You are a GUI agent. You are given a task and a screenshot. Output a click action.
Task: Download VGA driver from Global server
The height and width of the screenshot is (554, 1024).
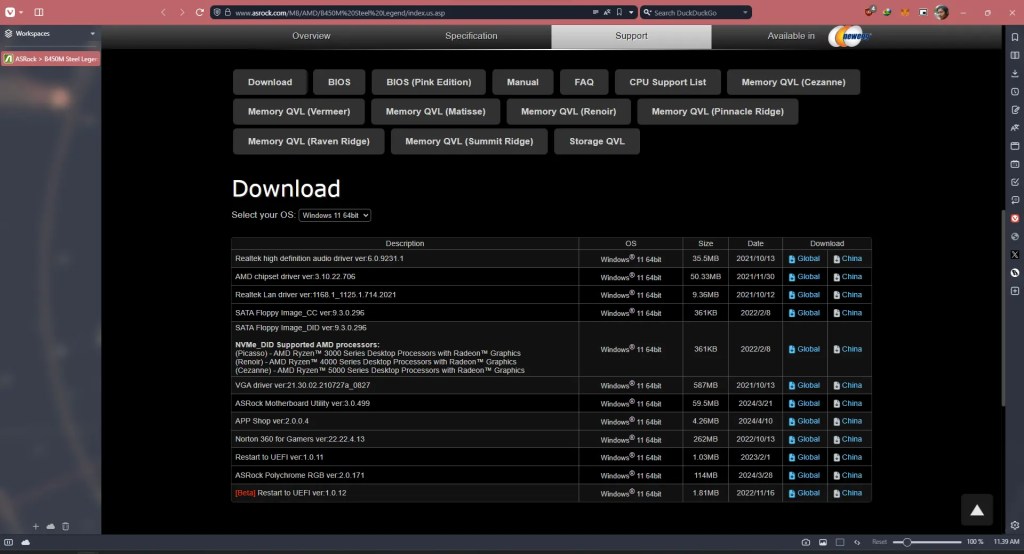click(x=804, y=385)
